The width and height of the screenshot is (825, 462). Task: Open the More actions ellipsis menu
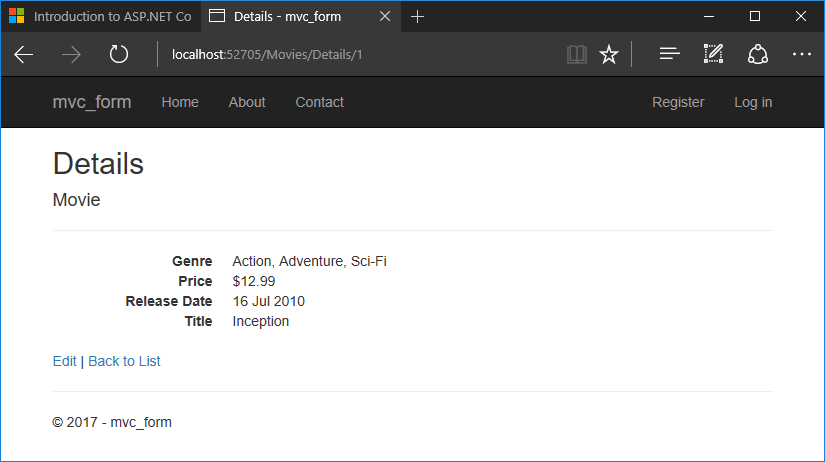pos(801,55)
